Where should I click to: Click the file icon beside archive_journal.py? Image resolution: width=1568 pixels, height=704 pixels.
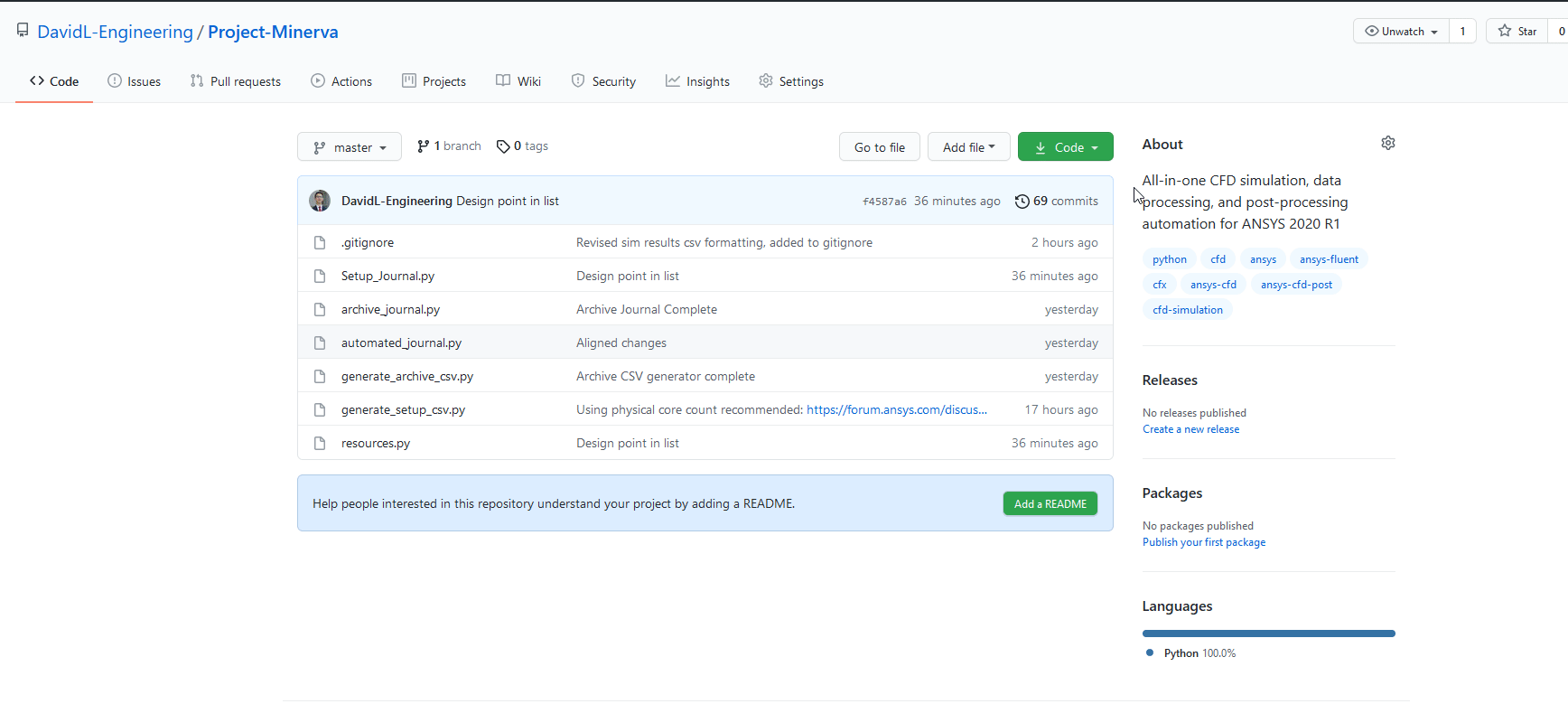pyautogui.click(x=320, y=309)
